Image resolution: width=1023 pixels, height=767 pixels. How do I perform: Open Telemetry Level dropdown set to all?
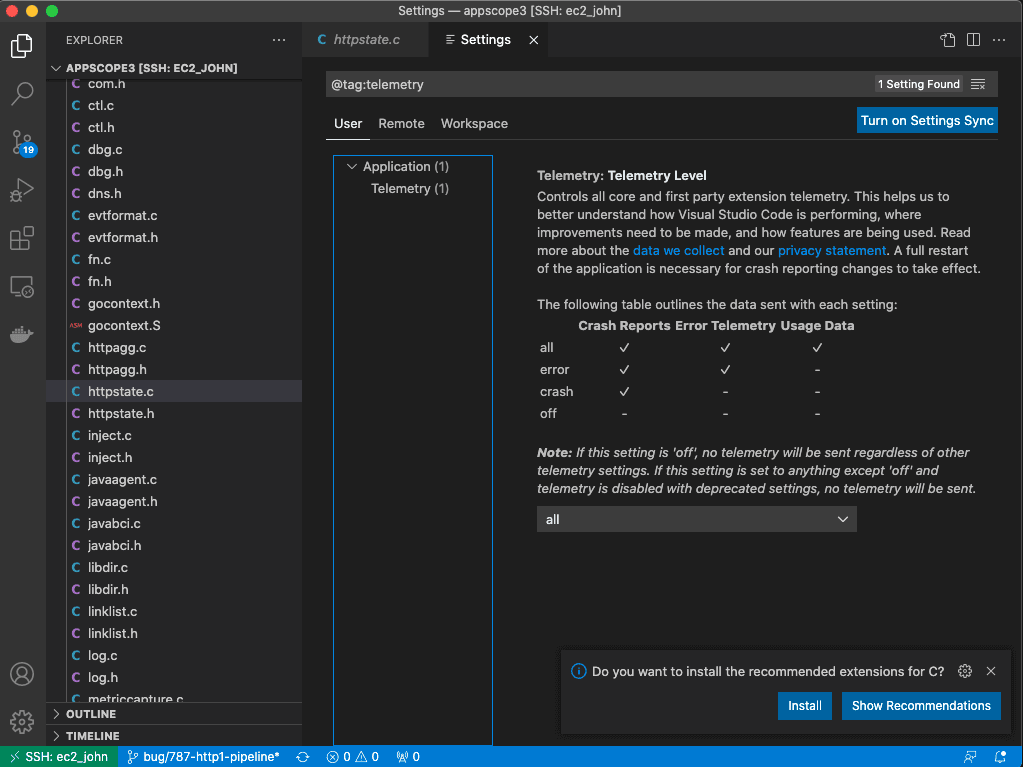pyautogui.click(x=696, y=519)
